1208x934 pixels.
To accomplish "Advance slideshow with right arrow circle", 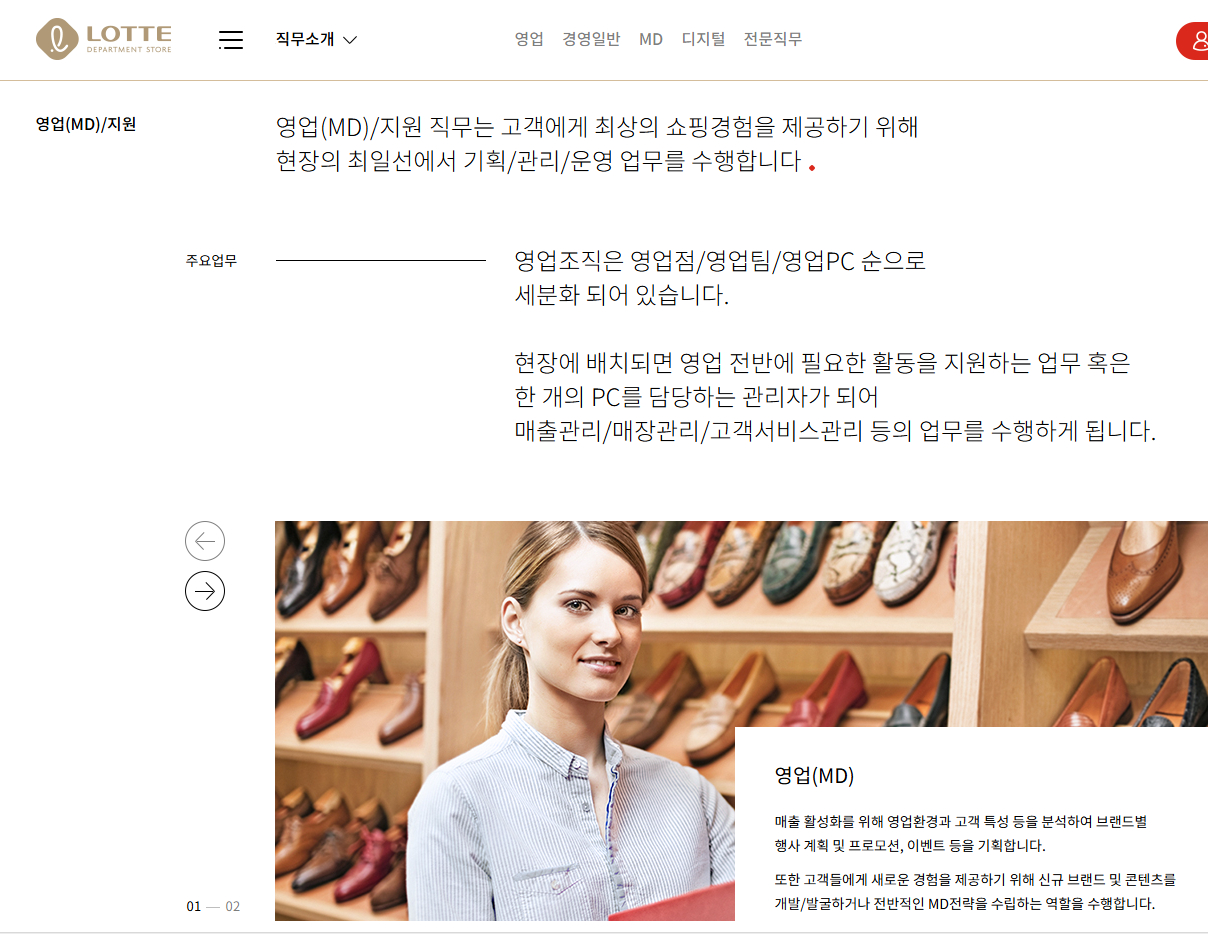I will (205, 591).
